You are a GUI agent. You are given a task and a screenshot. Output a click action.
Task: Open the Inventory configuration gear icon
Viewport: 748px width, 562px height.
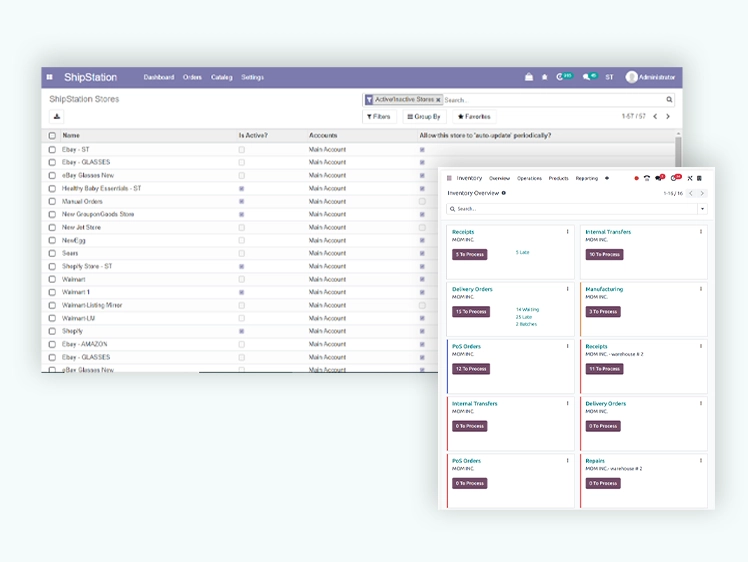coord(607,178)
